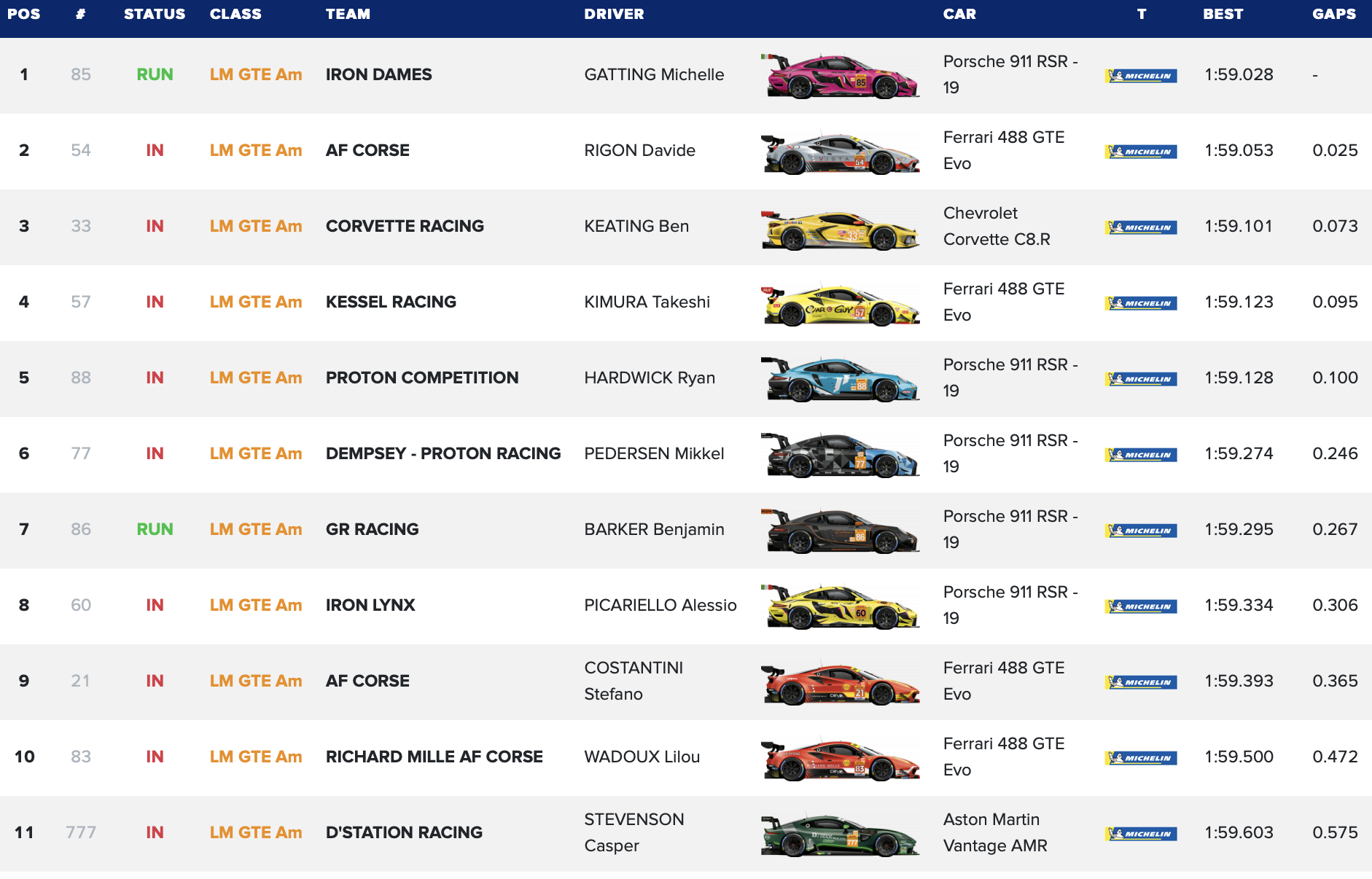
Task: Click the gap value 0.025
Action: coord(1335,150)
